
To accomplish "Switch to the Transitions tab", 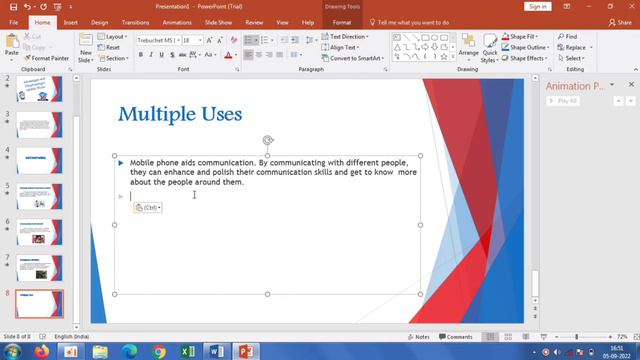I will pos(136,22).
